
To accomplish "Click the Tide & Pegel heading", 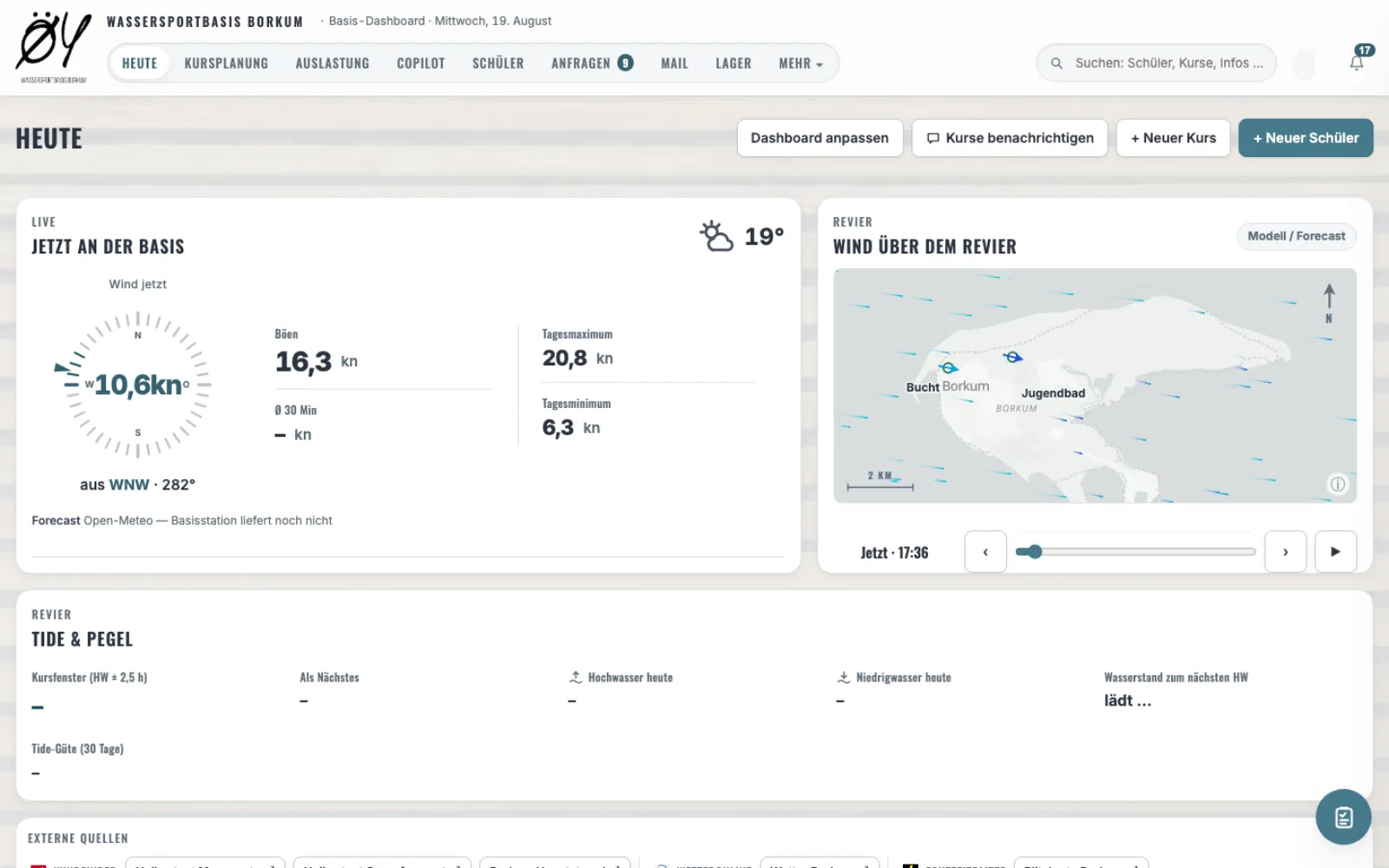I will pos(82,639).
